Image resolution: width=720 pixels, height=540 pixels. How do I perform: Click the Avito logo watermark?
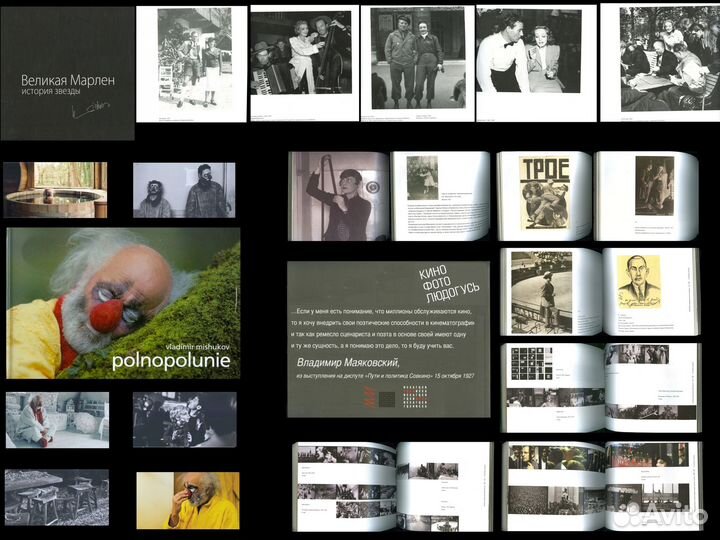(x=660, y=514)
